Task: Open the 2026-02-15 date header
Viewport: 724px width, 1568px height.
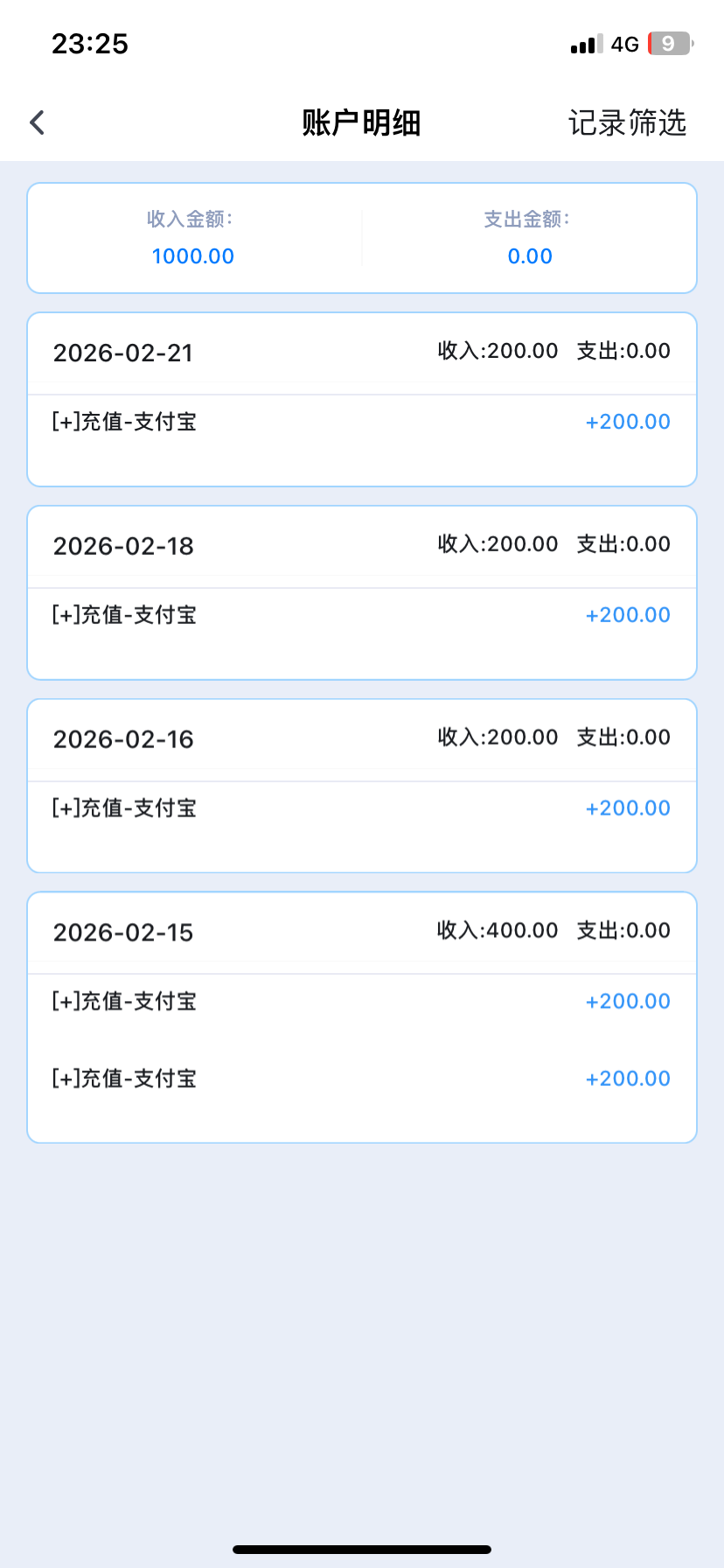Action: (123, 933)
